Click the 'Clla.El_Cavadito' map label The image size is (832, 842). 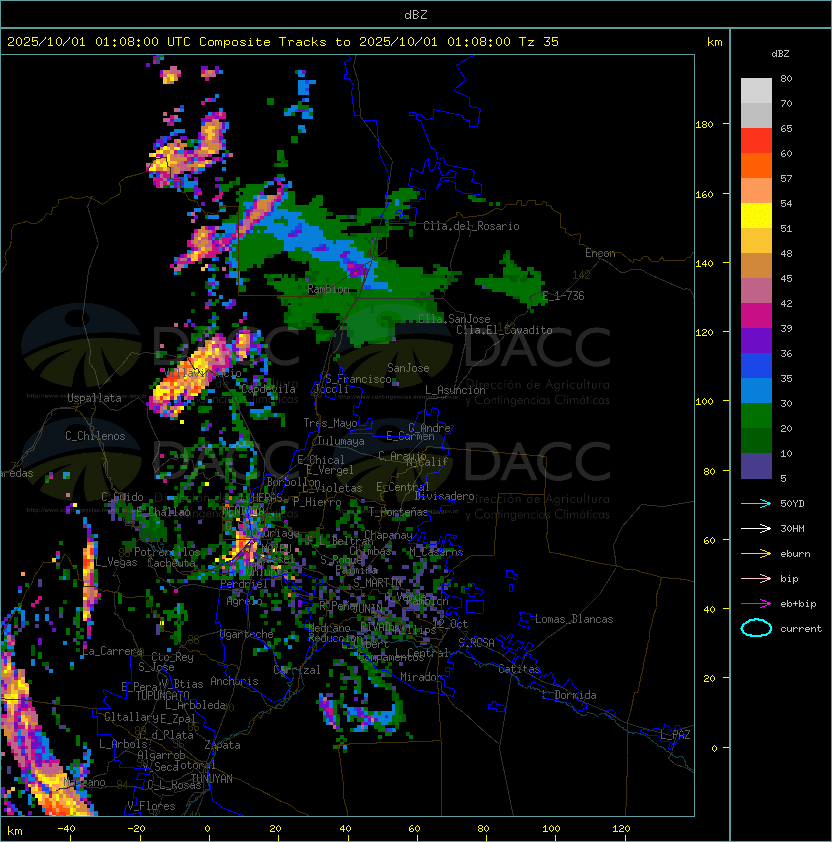504,330
